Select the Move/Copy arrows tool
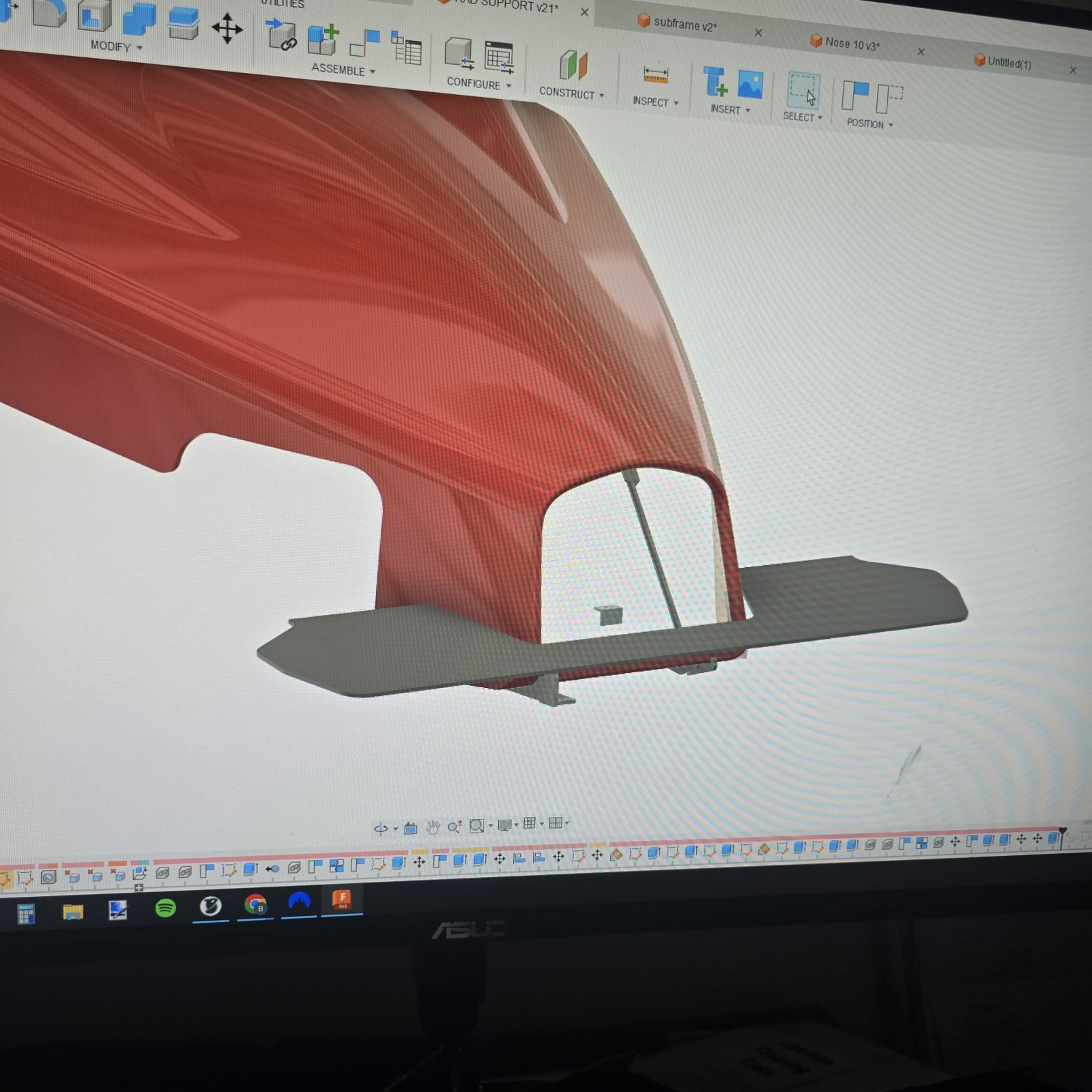Screen dimensions: 1092x1092 tap(227, 29)
